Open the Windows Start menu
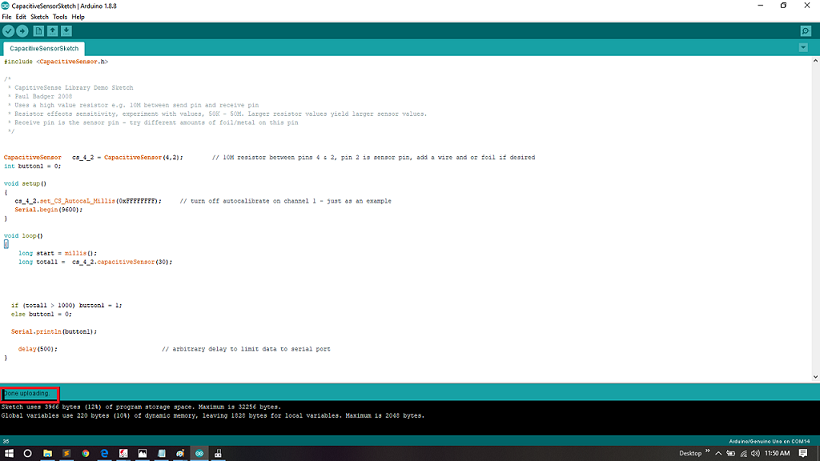The height and width of the screenshot is (461, 820). point(9,453)
